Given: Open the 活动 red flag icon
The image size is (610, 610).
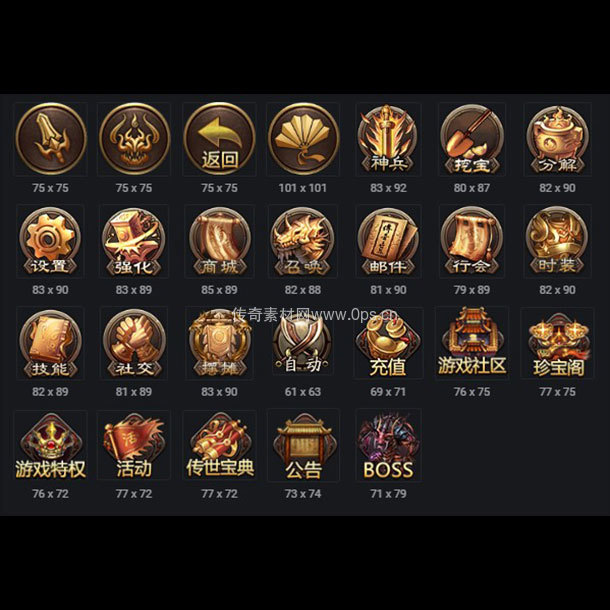Looking at the screenshot, I should point(134,446).
